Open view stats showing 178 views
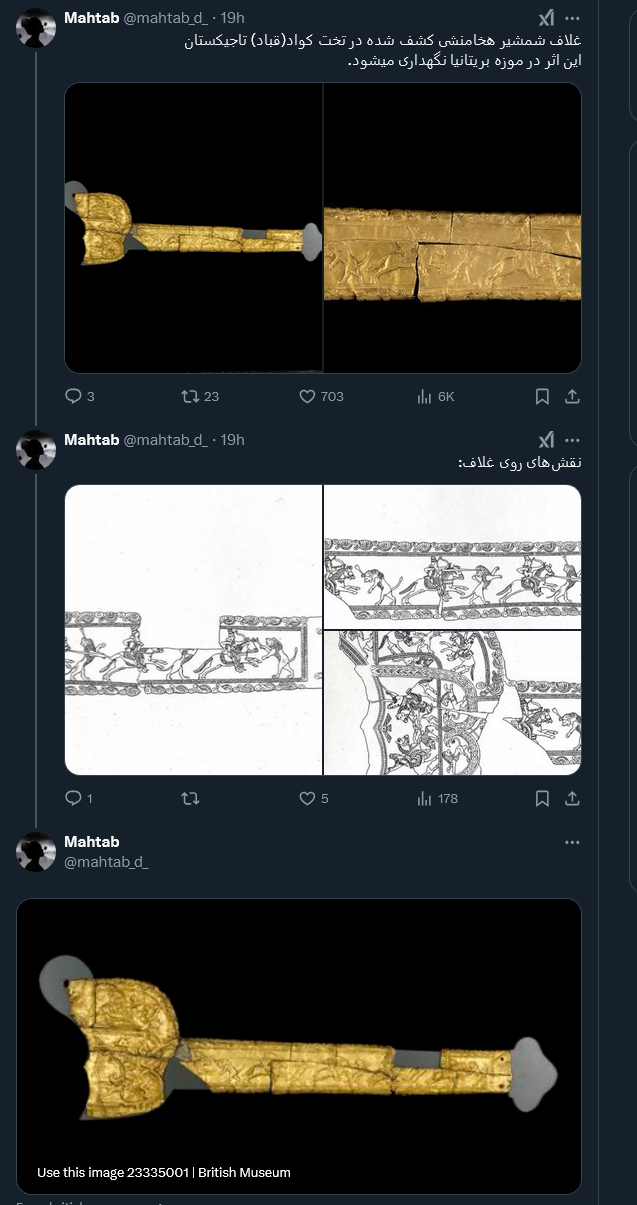Screen dimensions: 637x1205 click(437, 798)
